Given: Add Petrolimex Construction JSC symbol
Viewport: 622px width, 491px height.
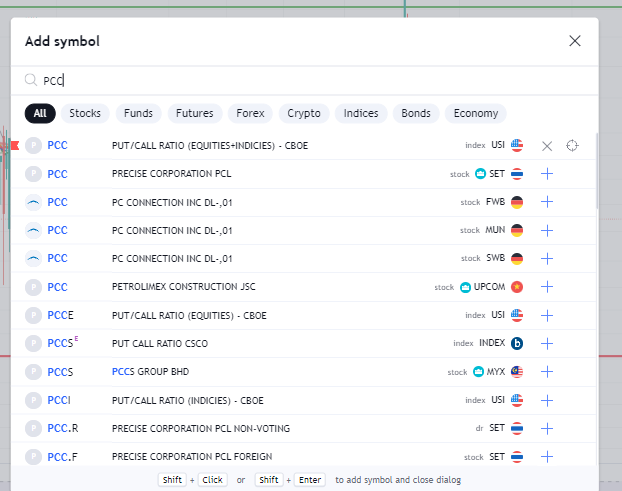Looking at the screenshot, I should [x=547, y=287].
